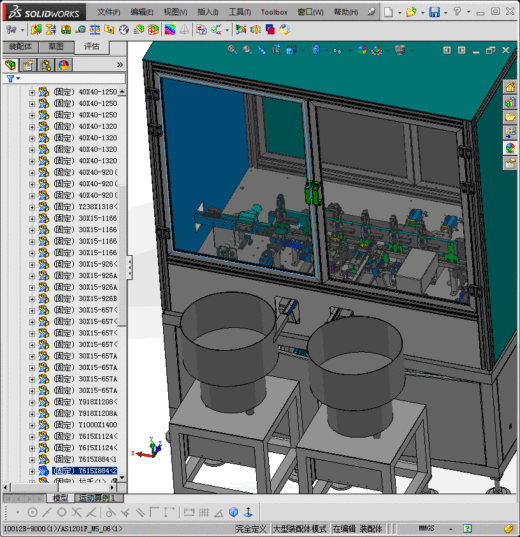Select the 运动算例1 bottom tab
520x537 pixels.
[97, 498]
